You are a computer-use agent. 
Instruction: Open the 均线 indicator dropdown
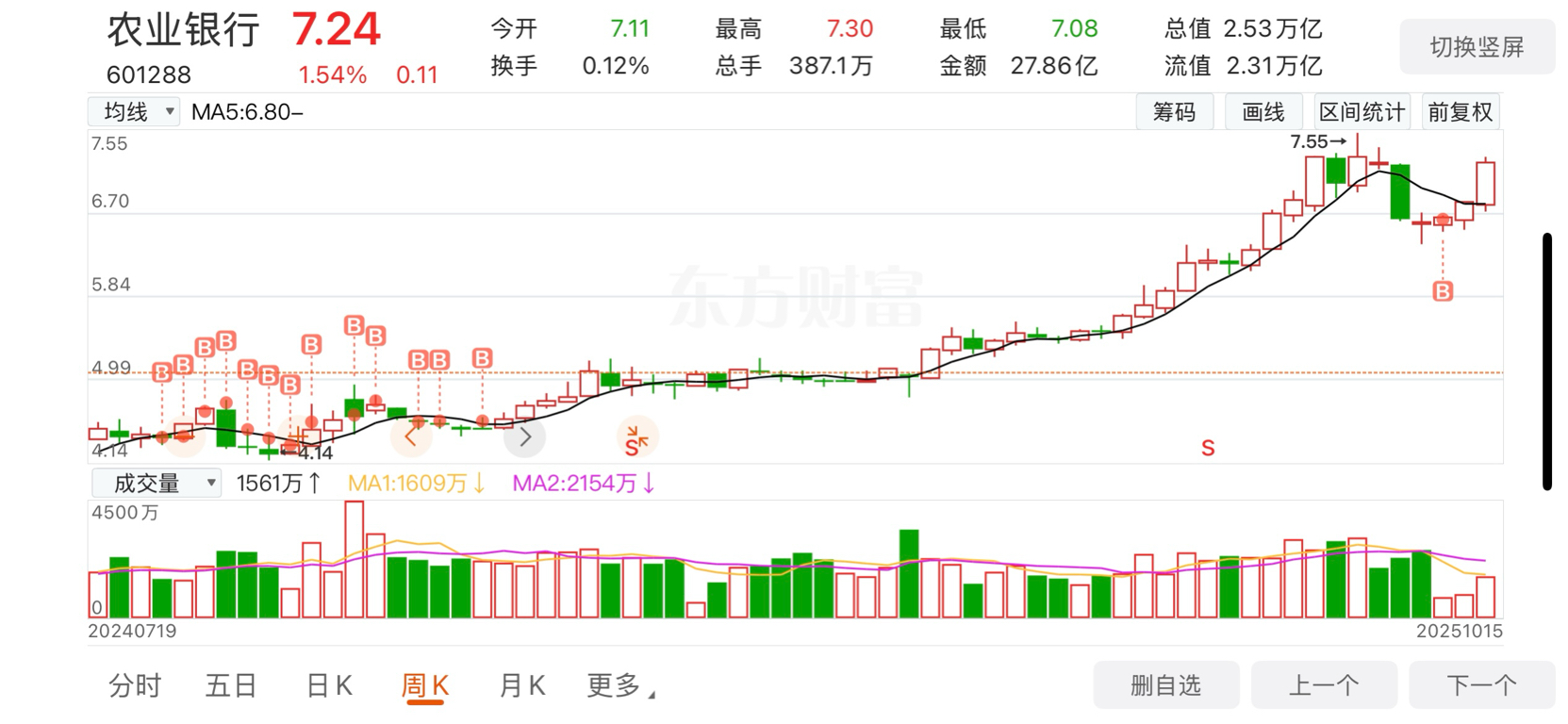[134, 112]
